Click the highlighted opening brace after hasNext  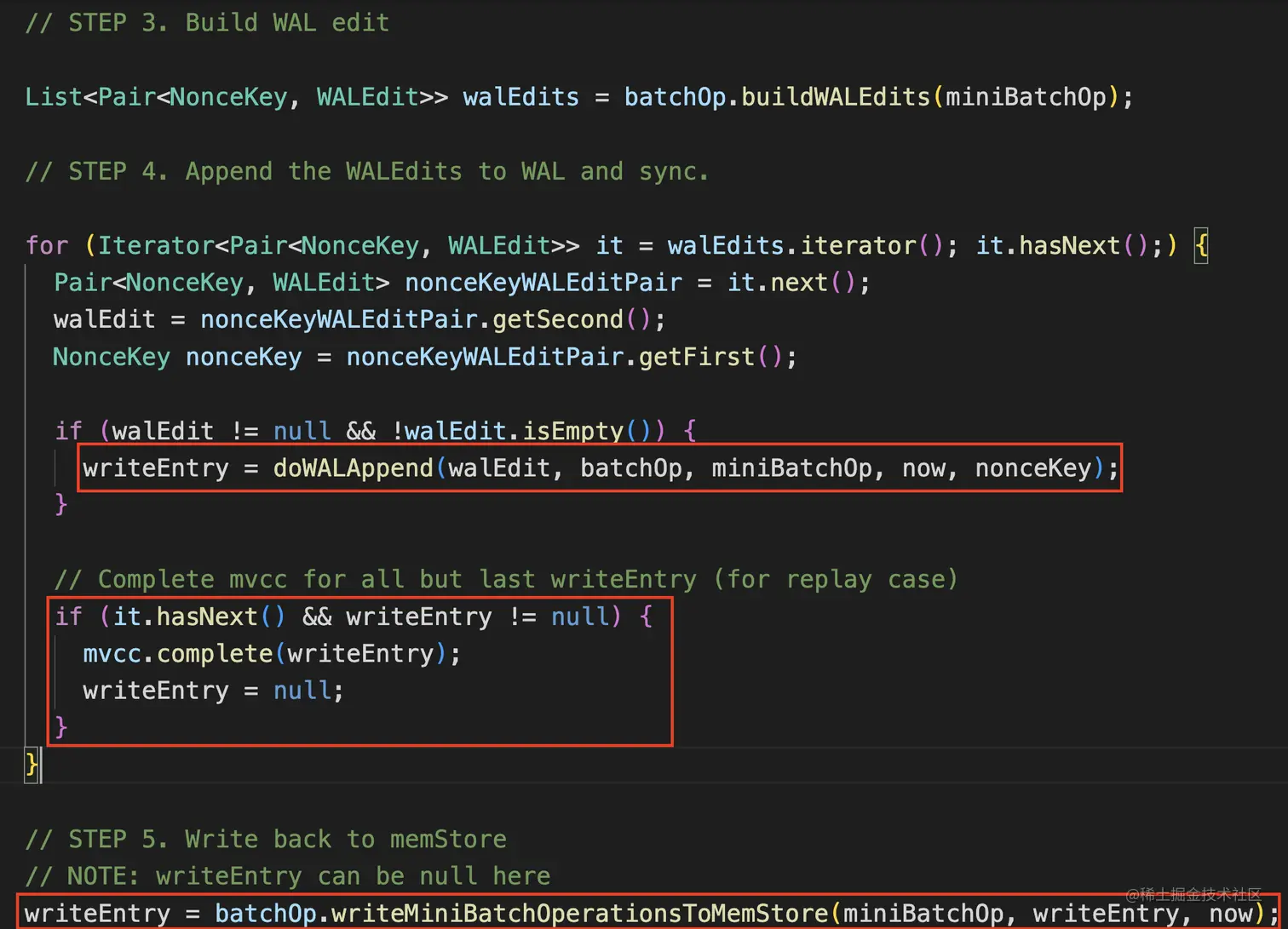(1200, 245)
